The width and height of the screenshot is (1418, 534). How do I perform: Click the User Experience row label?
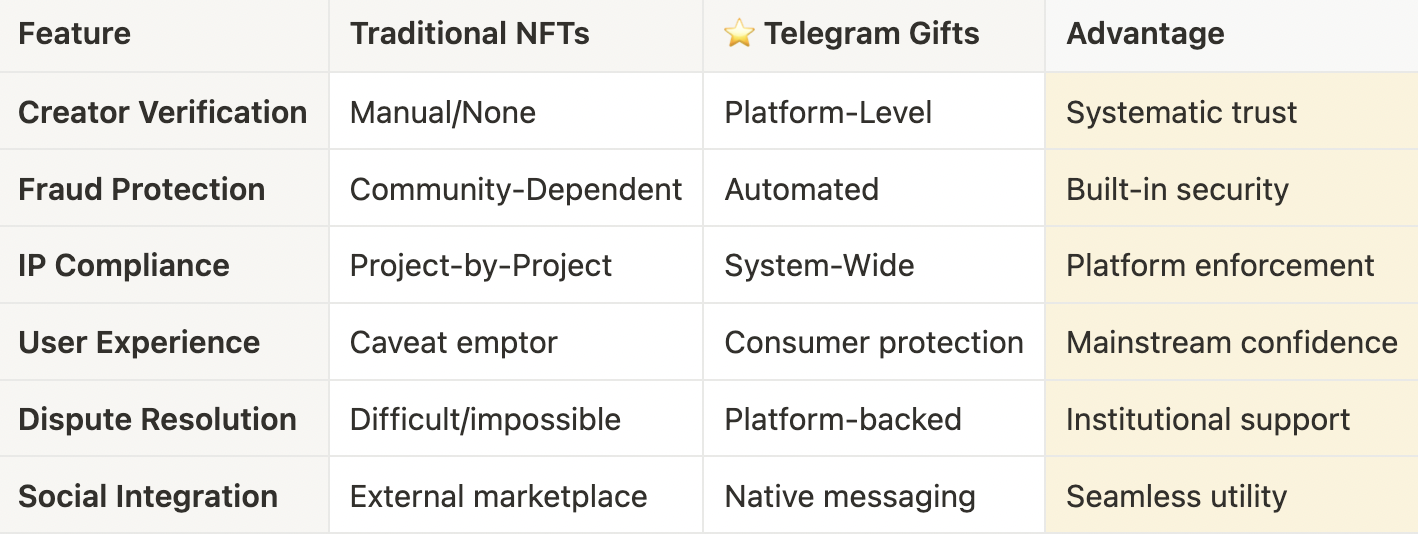139,342
